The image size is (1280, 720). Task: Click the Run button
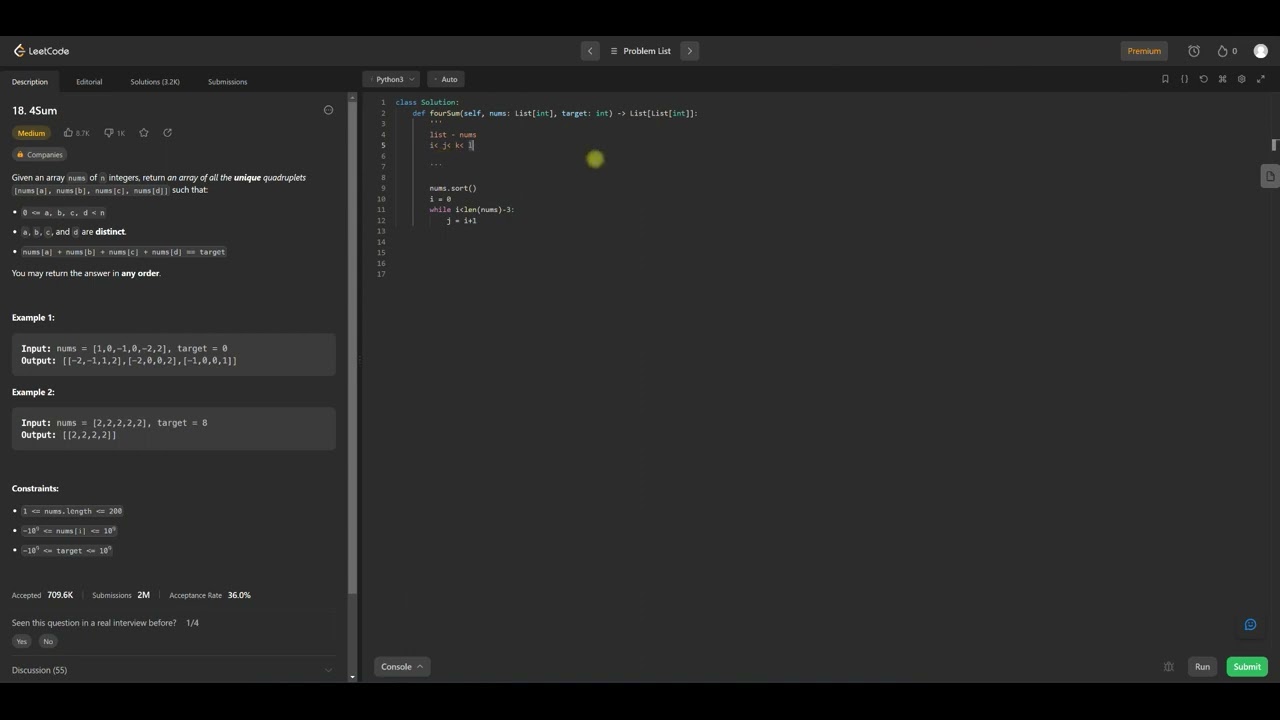(1202, 667)
